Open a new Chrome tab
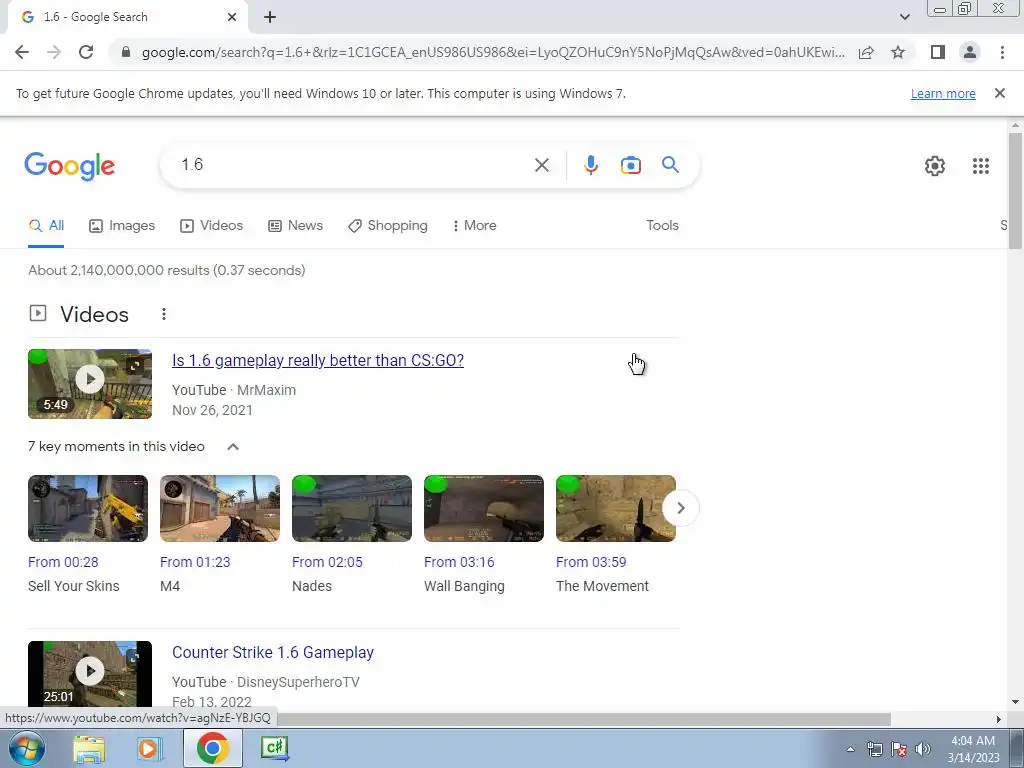This screenshot has height=768, width=1024. point(270,17)
